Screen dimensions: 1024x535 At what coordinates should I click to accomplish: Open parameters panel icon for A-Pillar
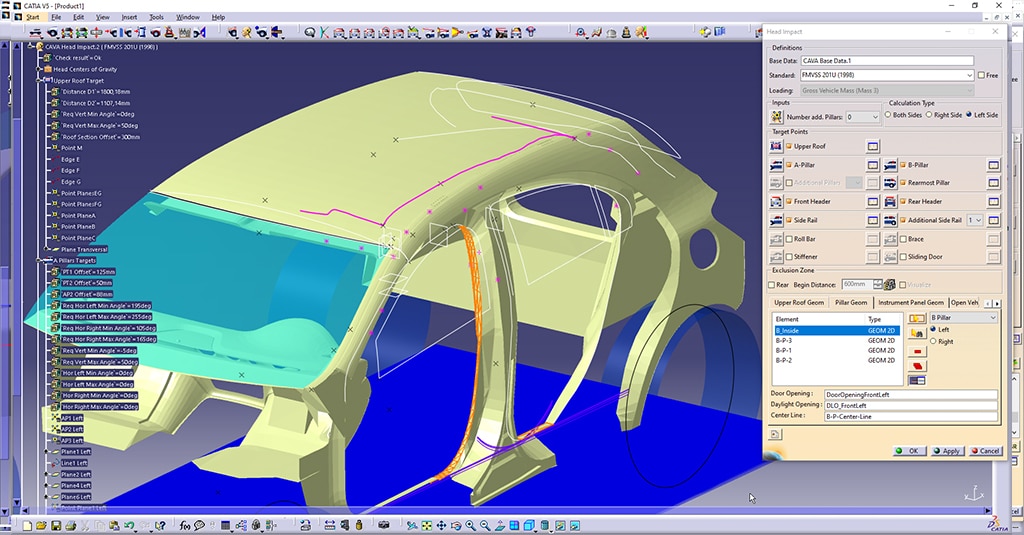pyautogui.click(x=872, y=165)
